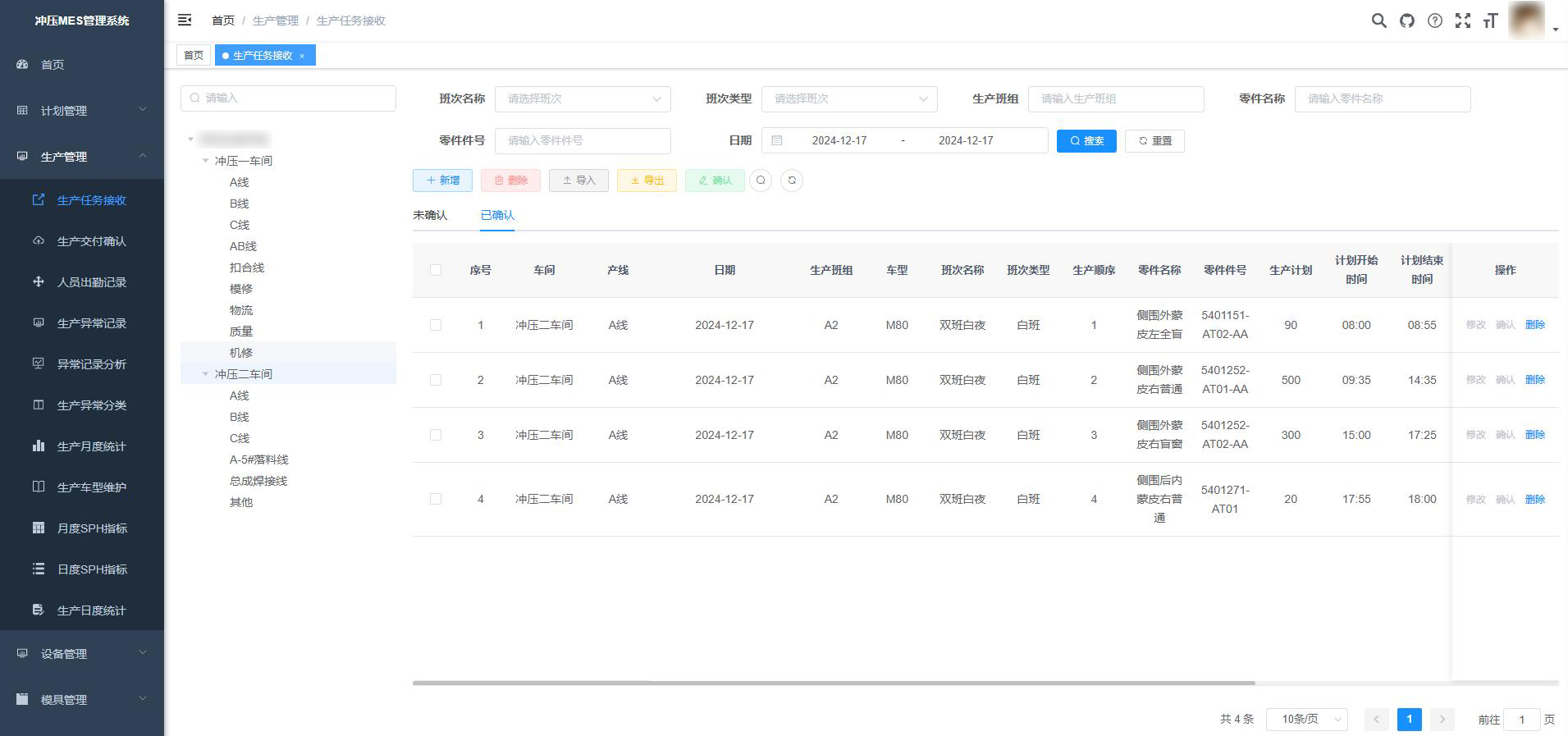Click the blue 搜索 button

pos(1086,141)
